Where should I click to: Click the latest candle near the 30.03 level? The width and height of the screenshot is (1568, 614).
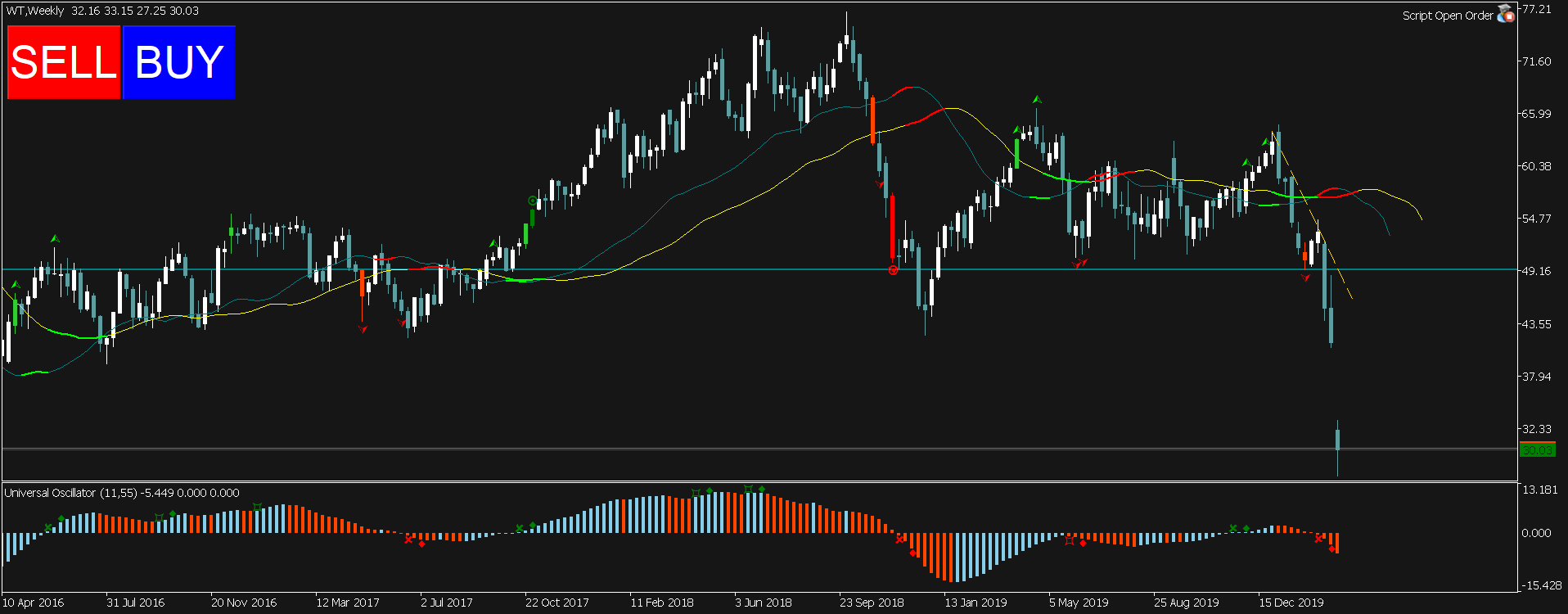click(1337, 442)
